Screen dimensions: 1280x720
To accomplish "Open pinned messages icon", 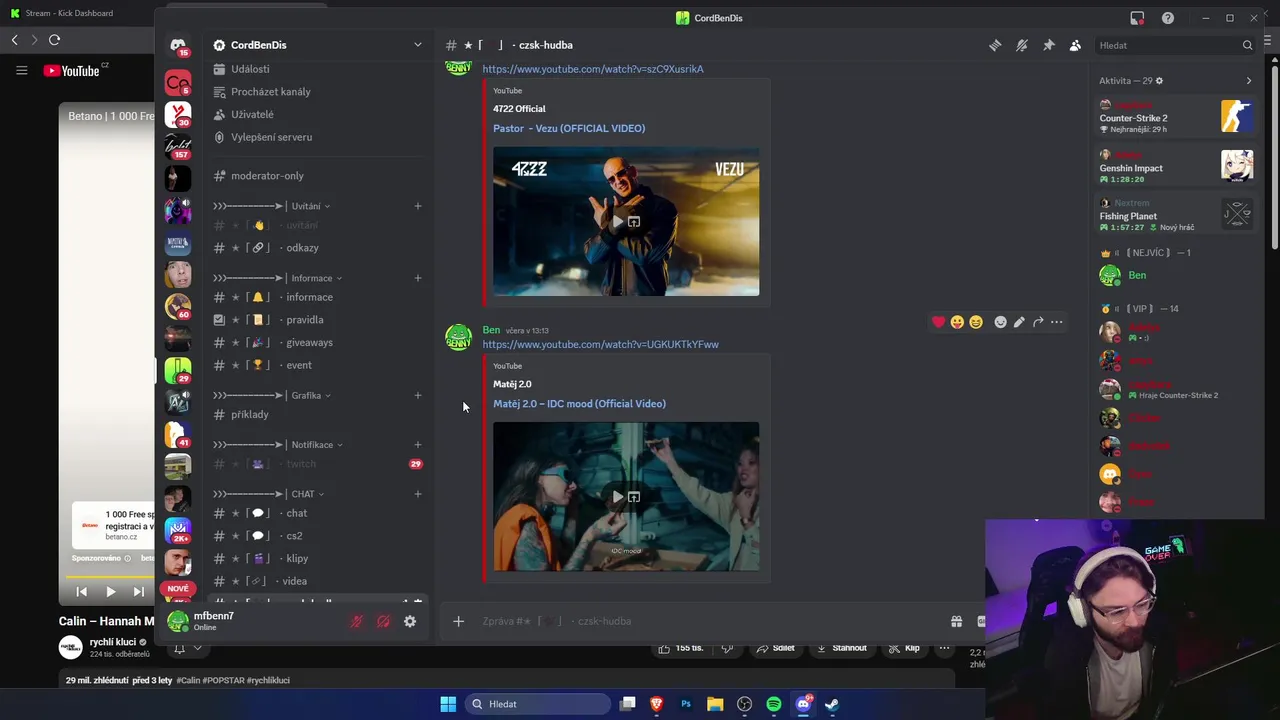I will [x=1048, y=45].
